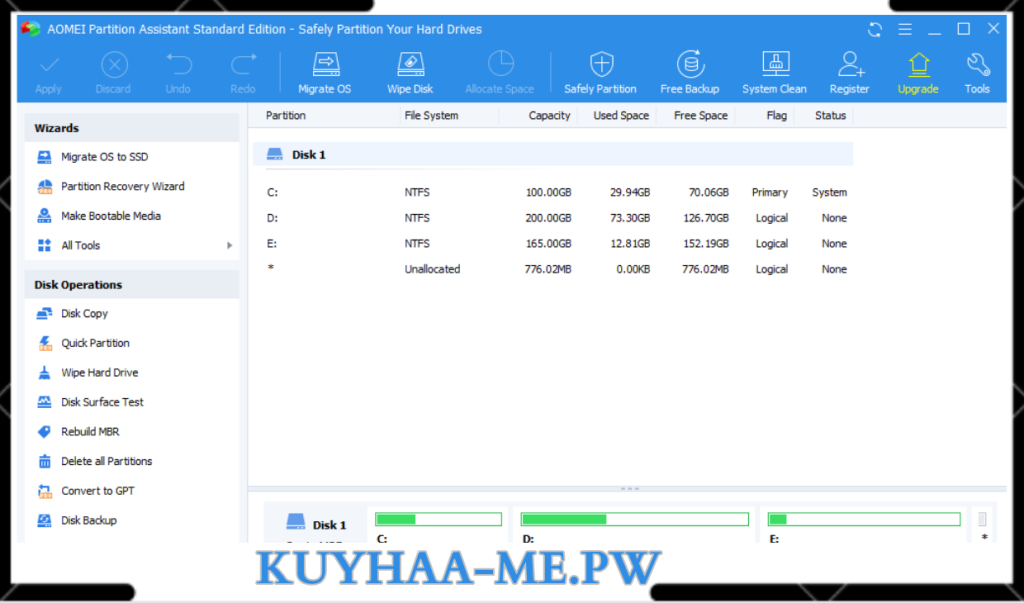Open the System Clean tool
Viewport: 1024px width, 603px height.
775,73
